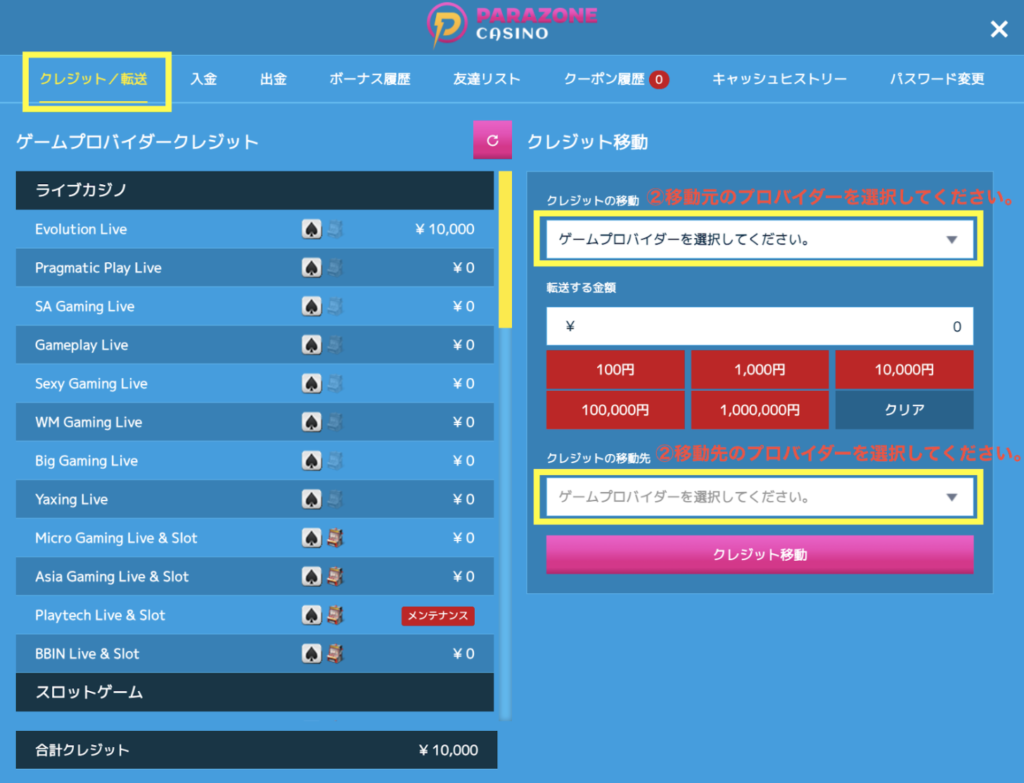Viewport: 1024px width, 783px height.
Task: Click the spade icon for Evolution Live
Action: click(312, 229)
